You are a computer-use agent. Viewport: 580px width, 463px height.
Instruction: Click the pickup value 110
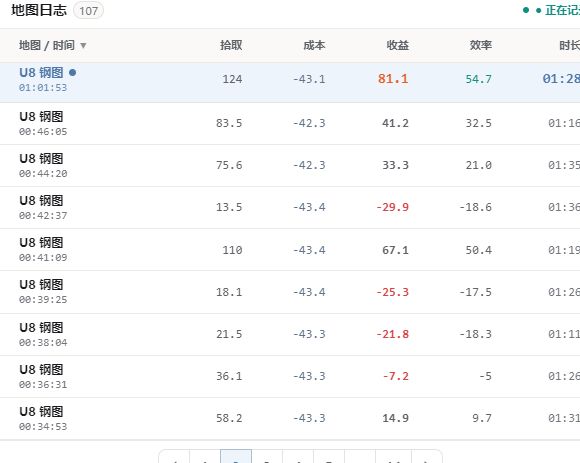click(232, 250)
